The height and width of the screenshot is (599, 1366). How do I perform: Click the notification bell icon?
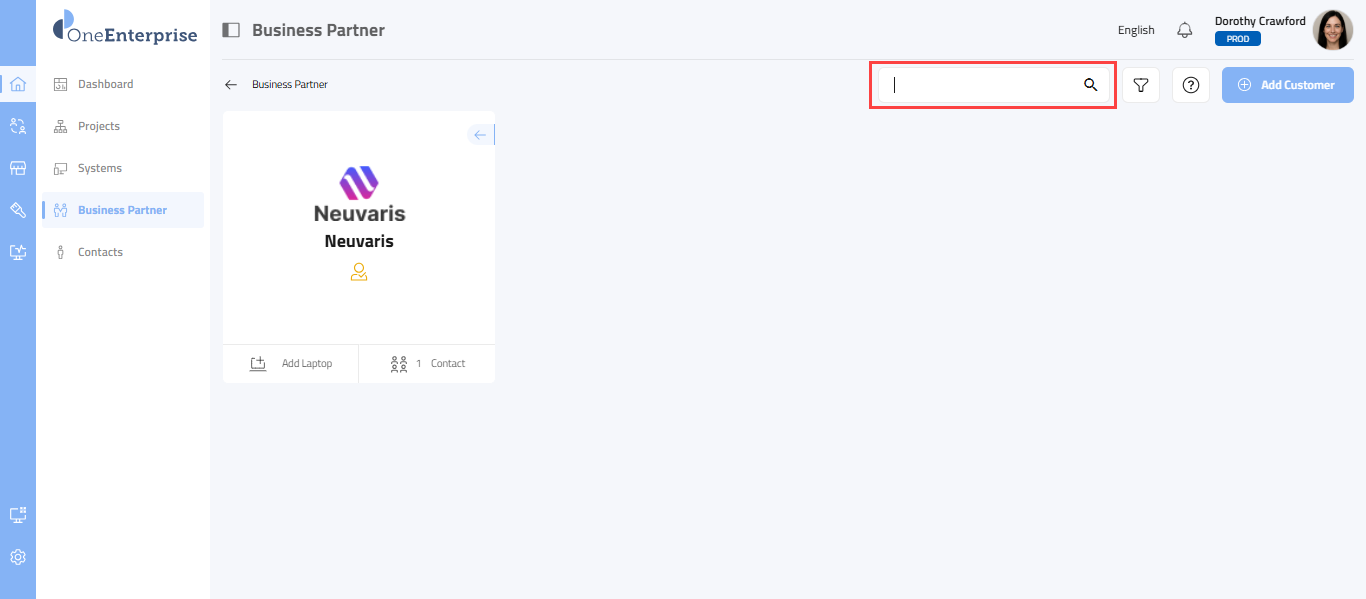pos(1185,30)
